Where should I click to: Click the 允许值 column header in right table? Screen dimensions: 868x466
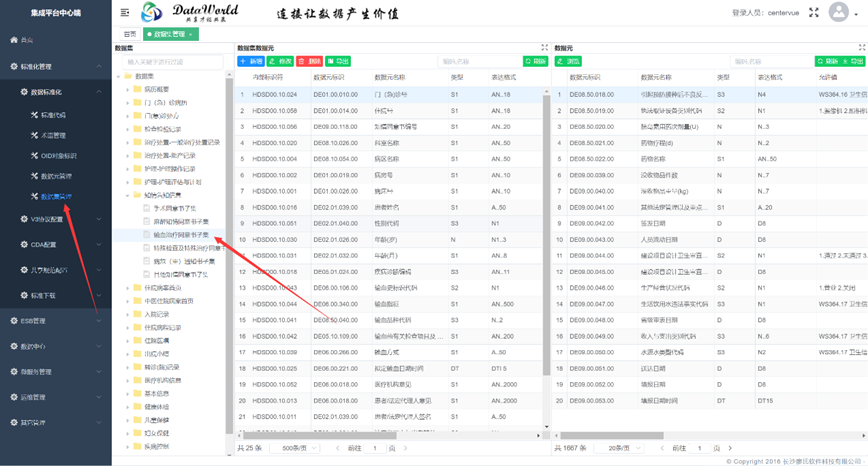tap(828, 77)
